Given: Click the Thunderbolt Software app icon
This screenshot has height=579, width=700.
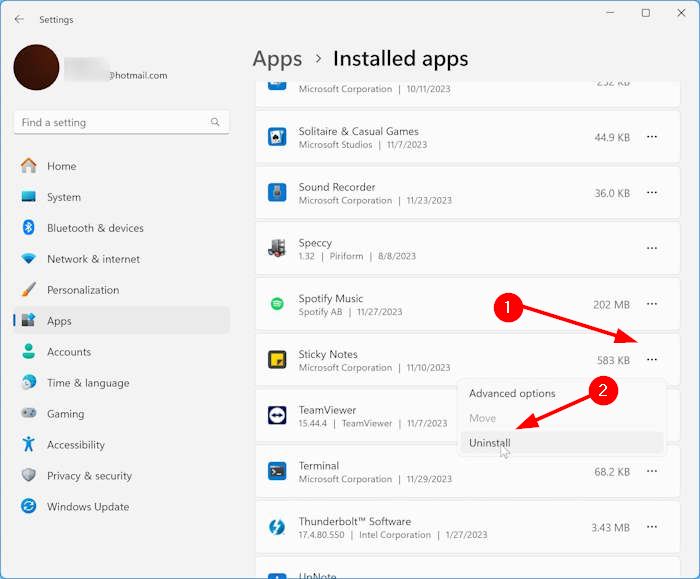Looking at the screenshot, I should [277, 527].
